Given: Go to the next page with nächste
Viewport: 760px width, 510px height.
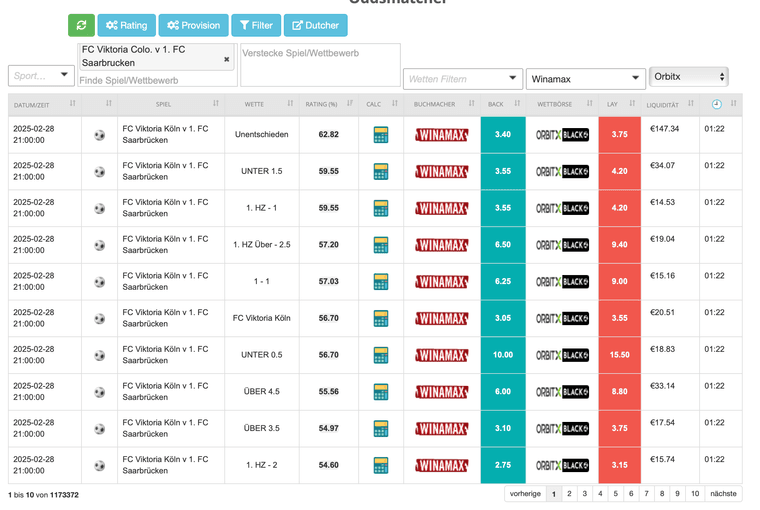Looking at the screenshot, I should [723, 494].
